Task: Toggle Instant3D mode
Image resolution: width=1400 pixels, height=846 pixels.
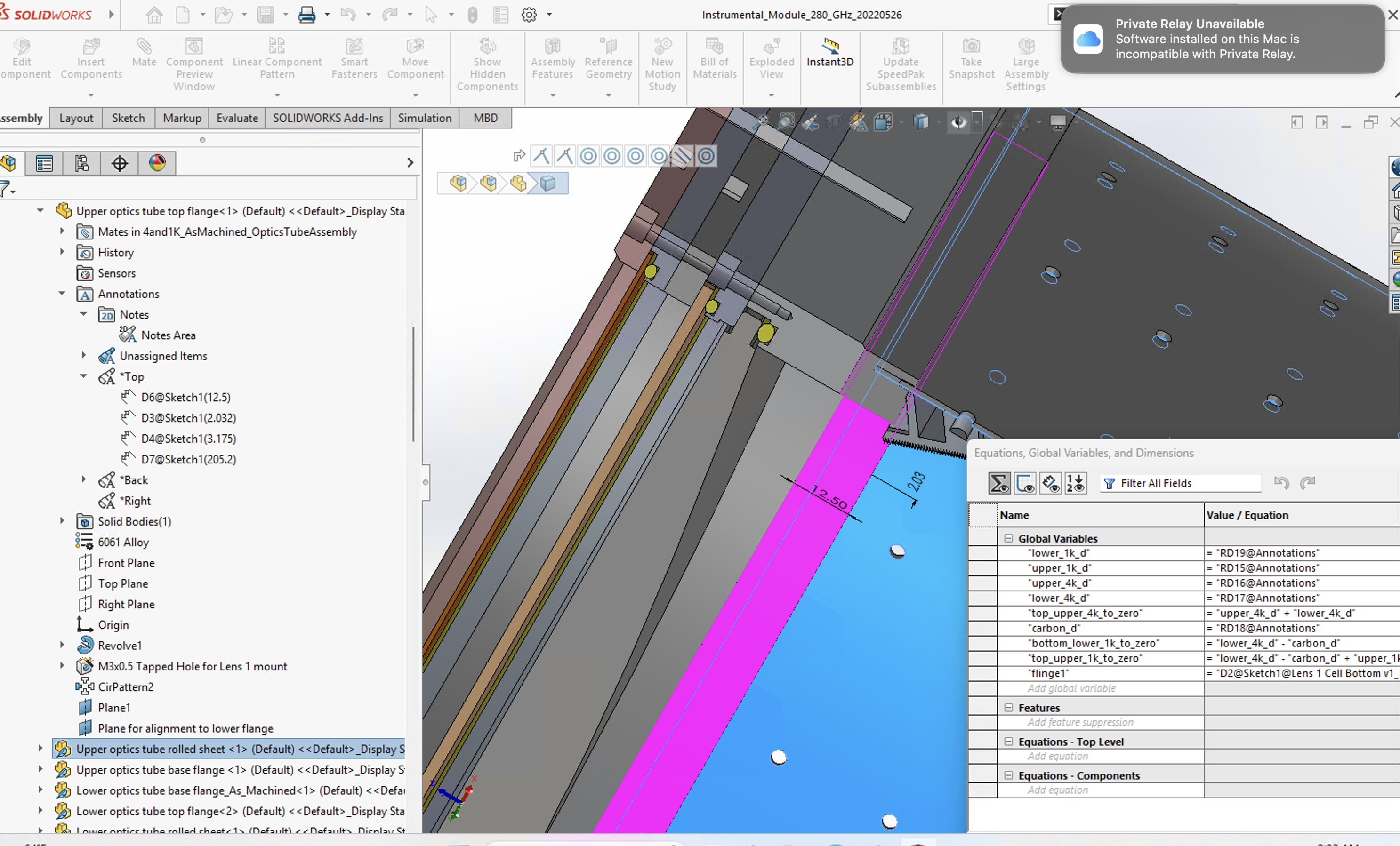Action: (830, 53)
